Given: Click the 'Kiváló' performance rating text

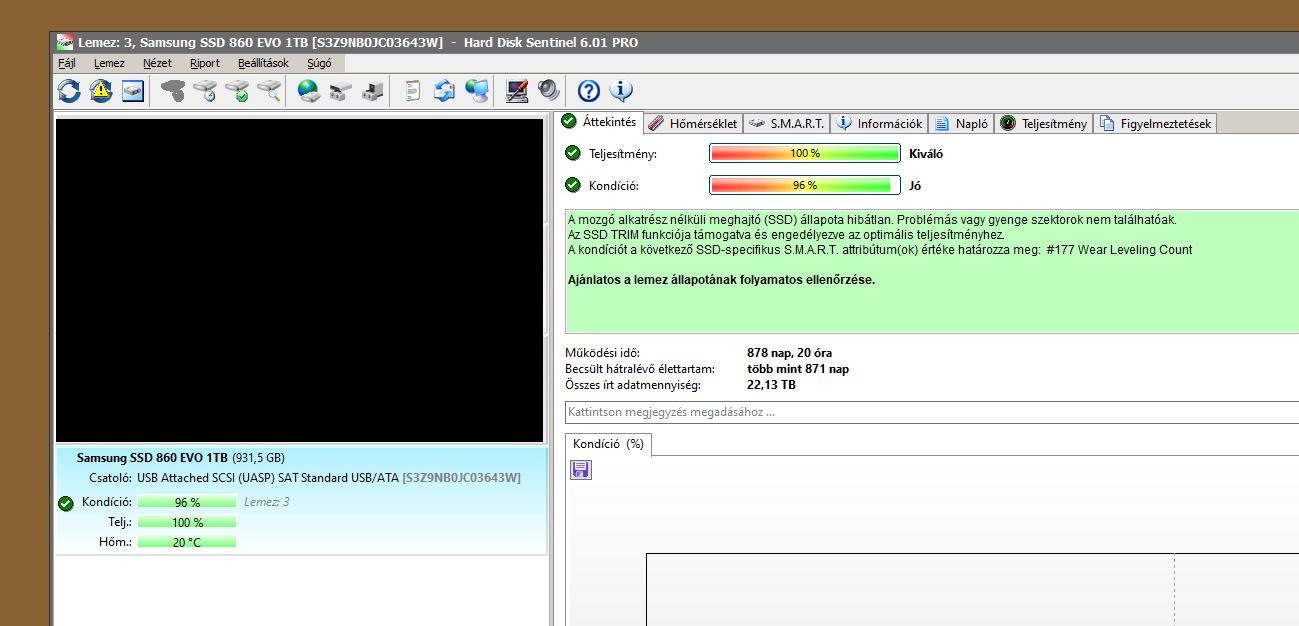Looking at the screenshot, I should tap(926, 154).
